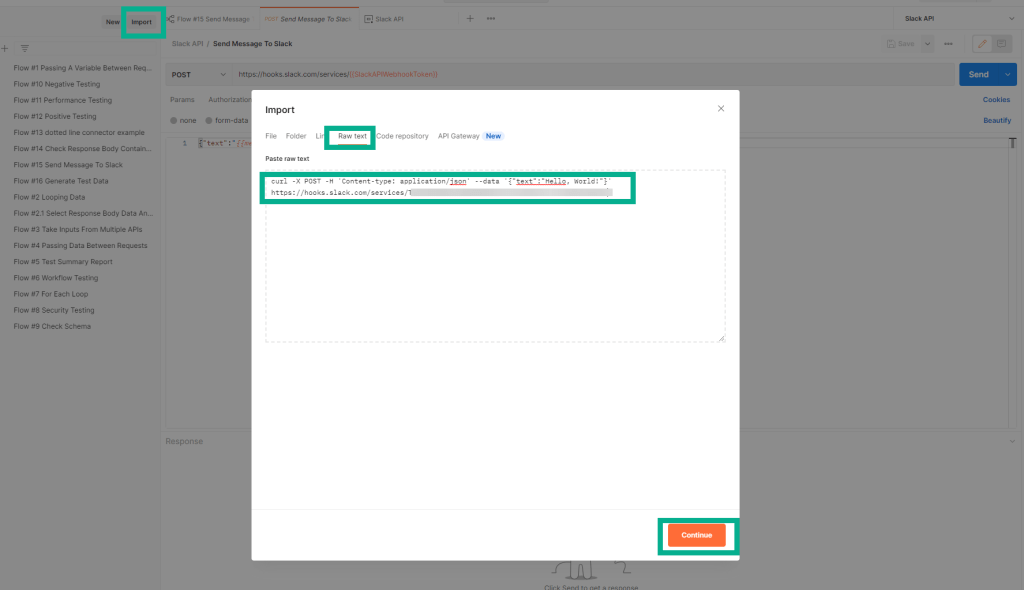
Task: Switch to the Code repository import tab
Action: [x=402, y=136]
